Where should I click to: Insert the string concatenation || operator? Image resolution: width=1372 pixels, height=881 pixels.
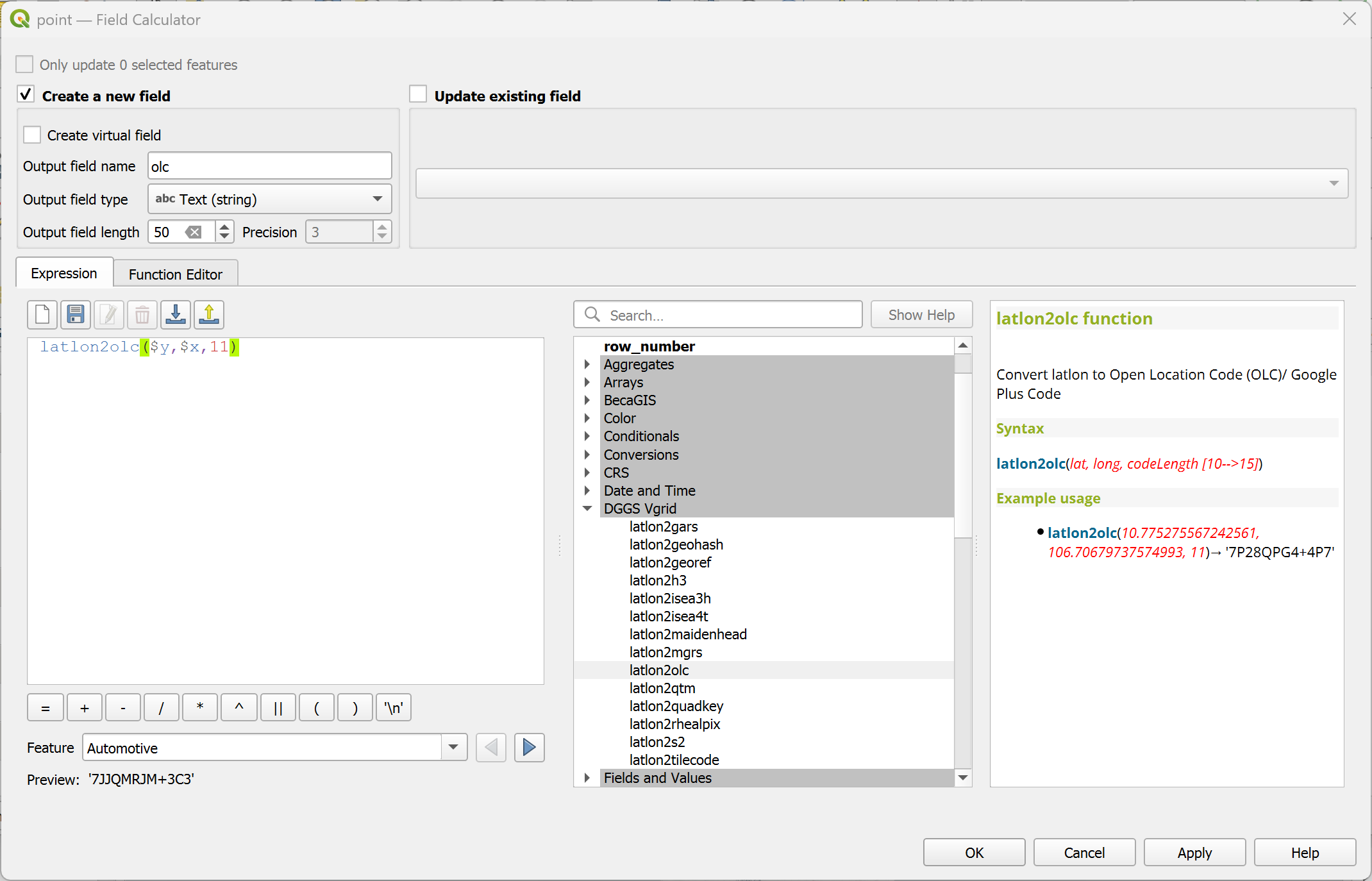point(278,708)
